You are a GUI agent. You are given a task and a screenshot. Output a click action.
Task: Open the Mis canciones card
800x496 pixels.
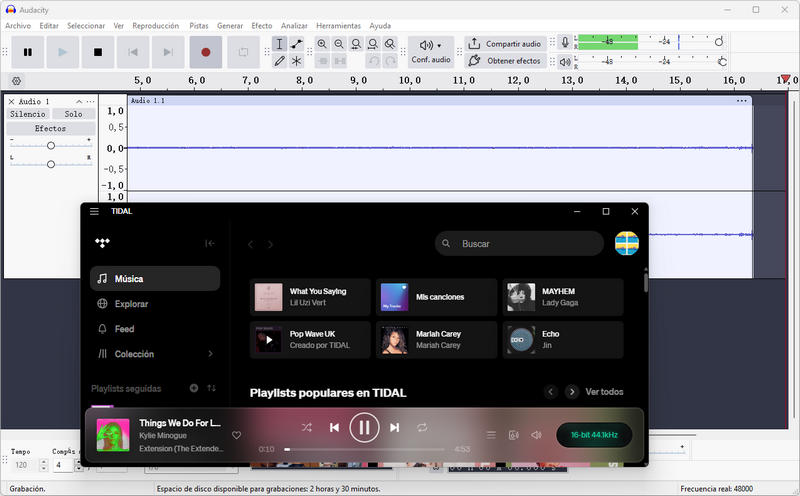436,297
